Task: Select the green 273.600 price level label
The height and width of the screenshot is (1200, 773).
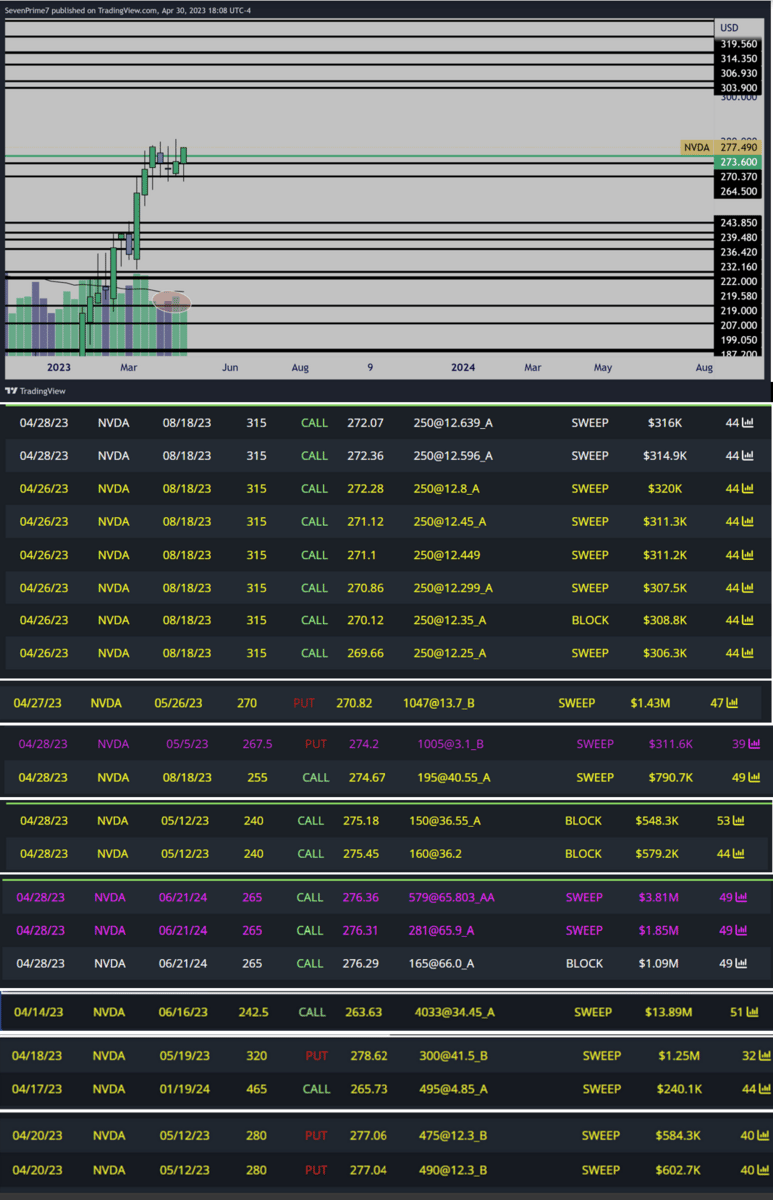Action: (739, 161)
